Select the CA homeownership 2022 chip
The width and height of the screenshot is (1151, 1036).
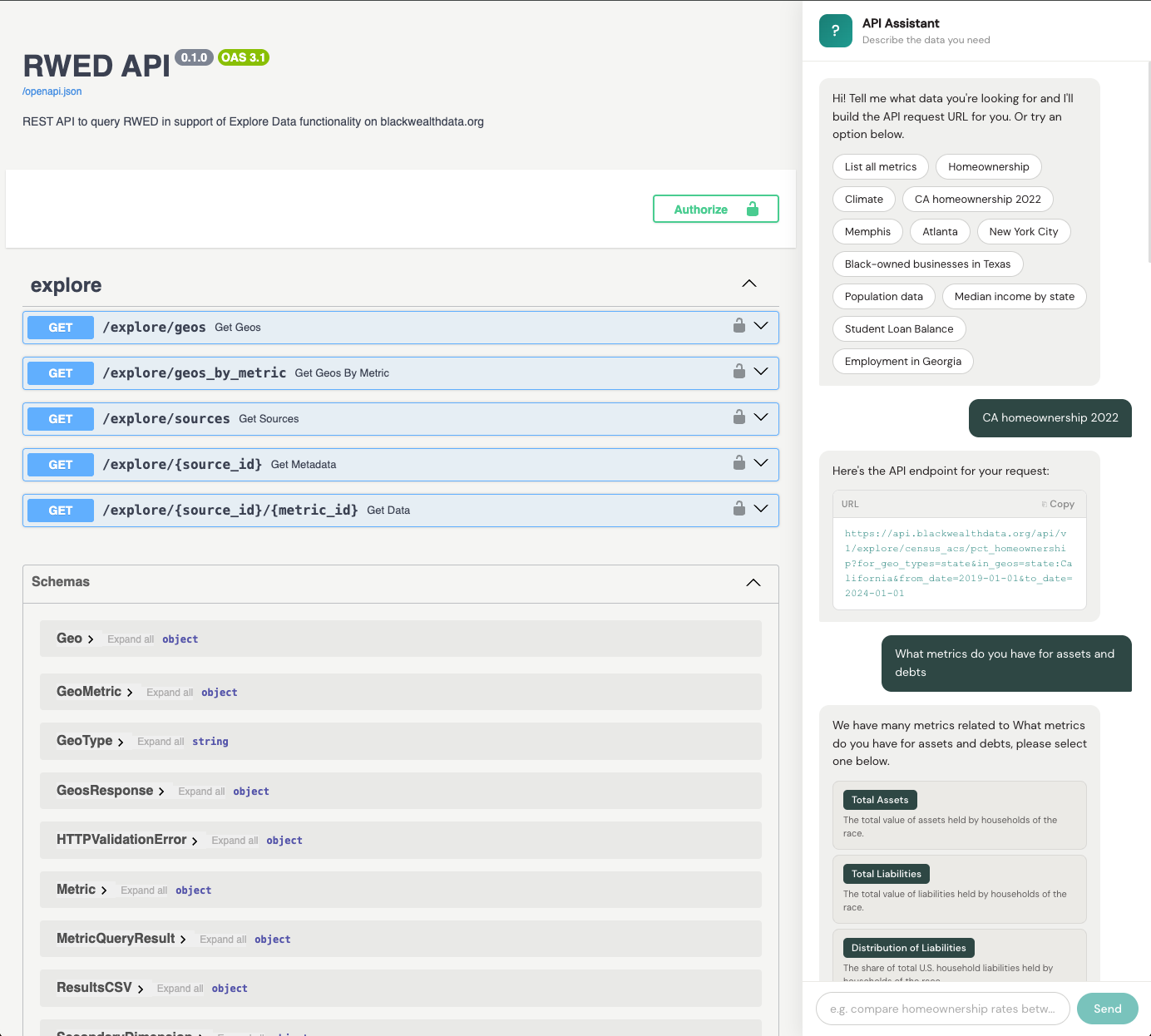point(978,199)
